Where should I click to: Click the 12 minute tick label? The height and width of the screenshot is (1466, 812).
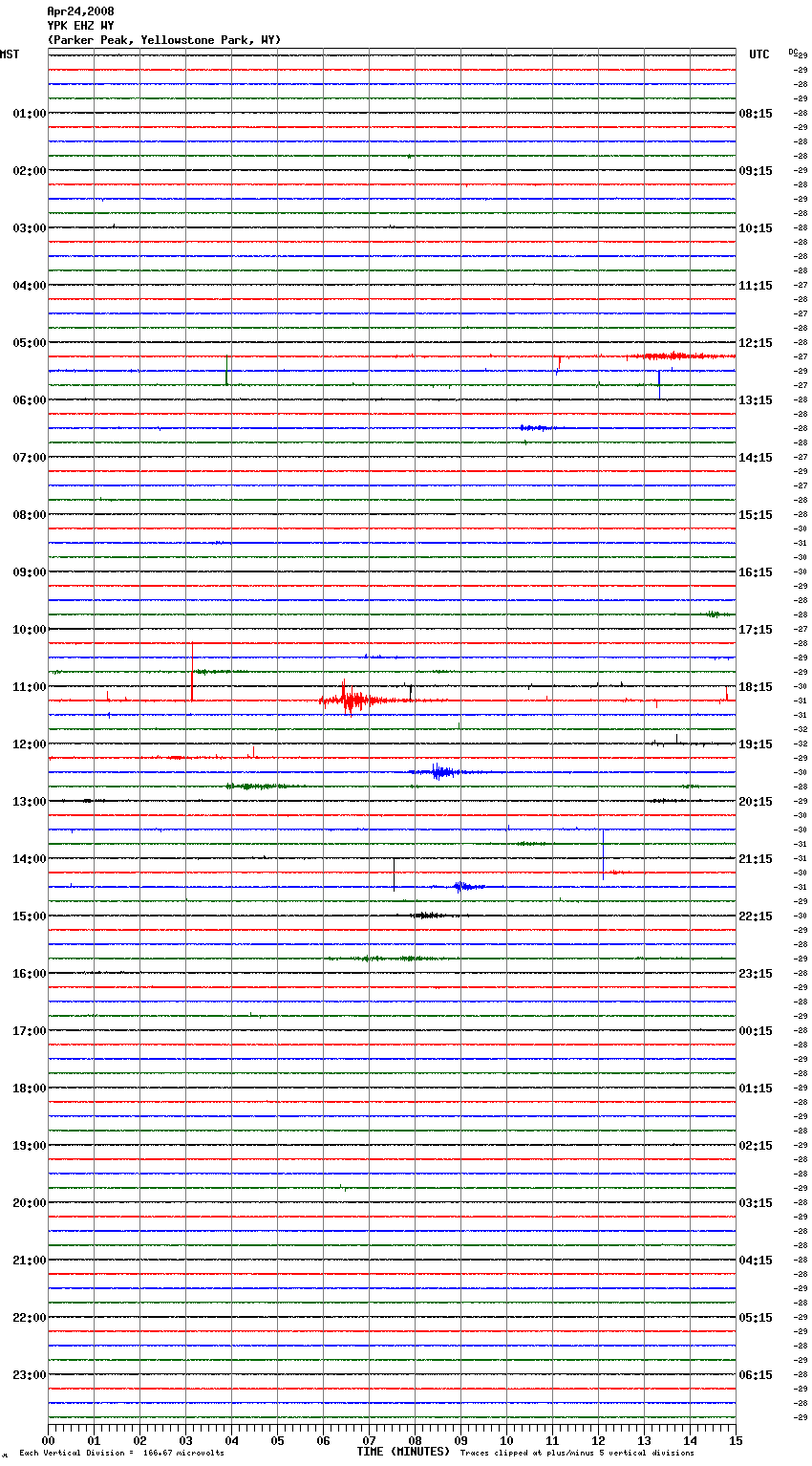599,1440
